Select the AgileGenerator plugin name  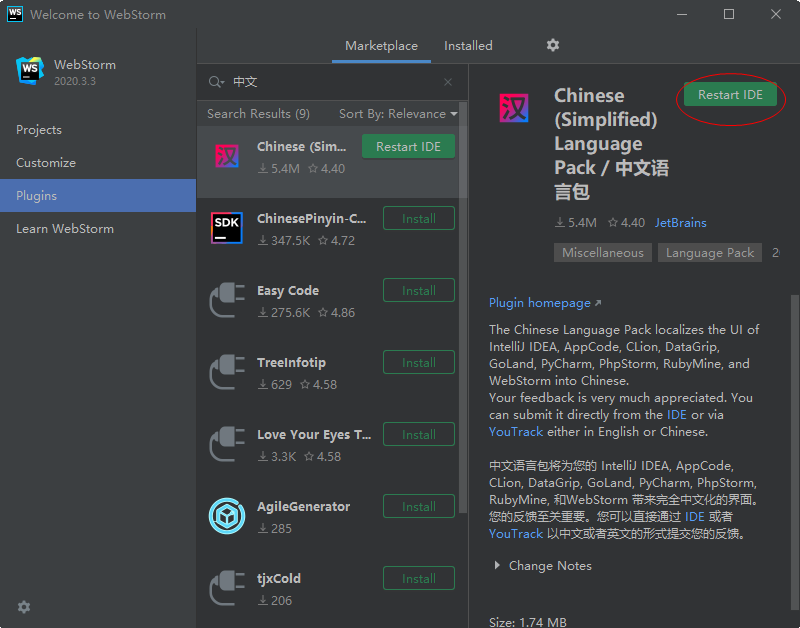[x=304, y=507]
